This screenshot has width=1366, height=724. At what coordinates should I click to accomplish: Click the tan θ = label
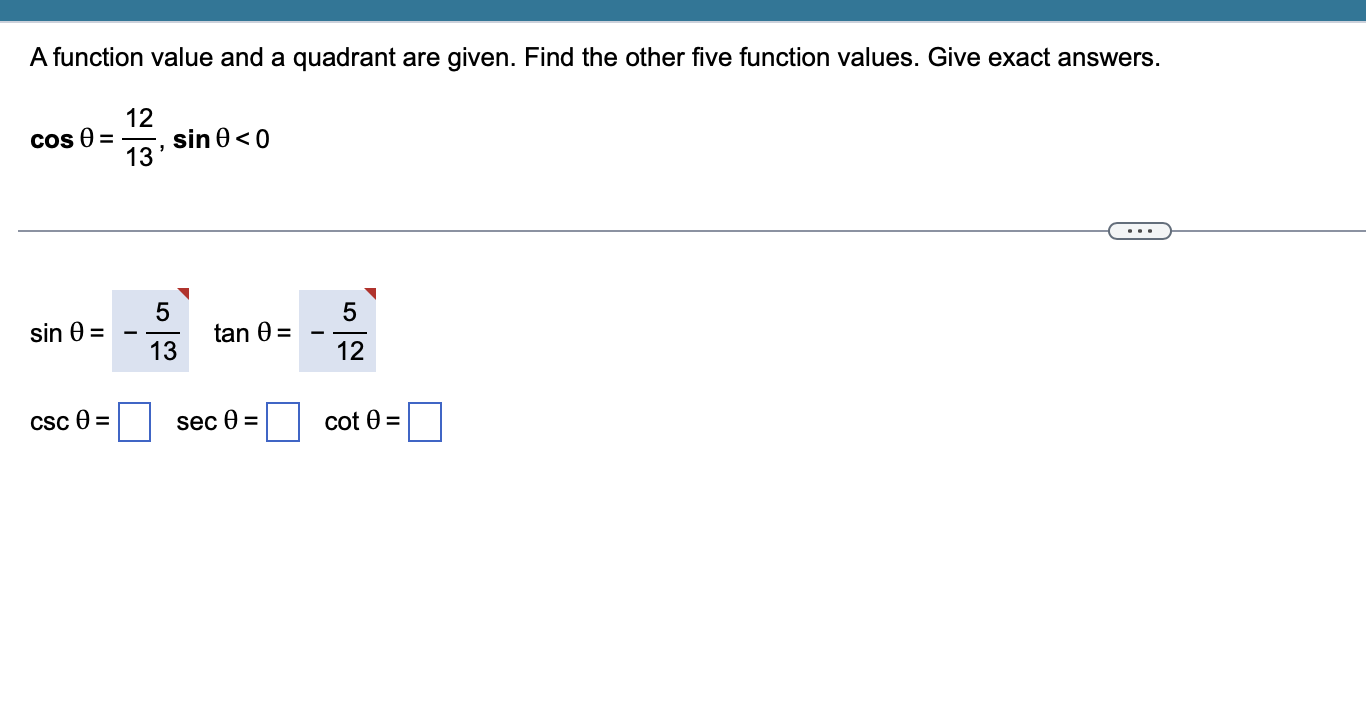249,333
